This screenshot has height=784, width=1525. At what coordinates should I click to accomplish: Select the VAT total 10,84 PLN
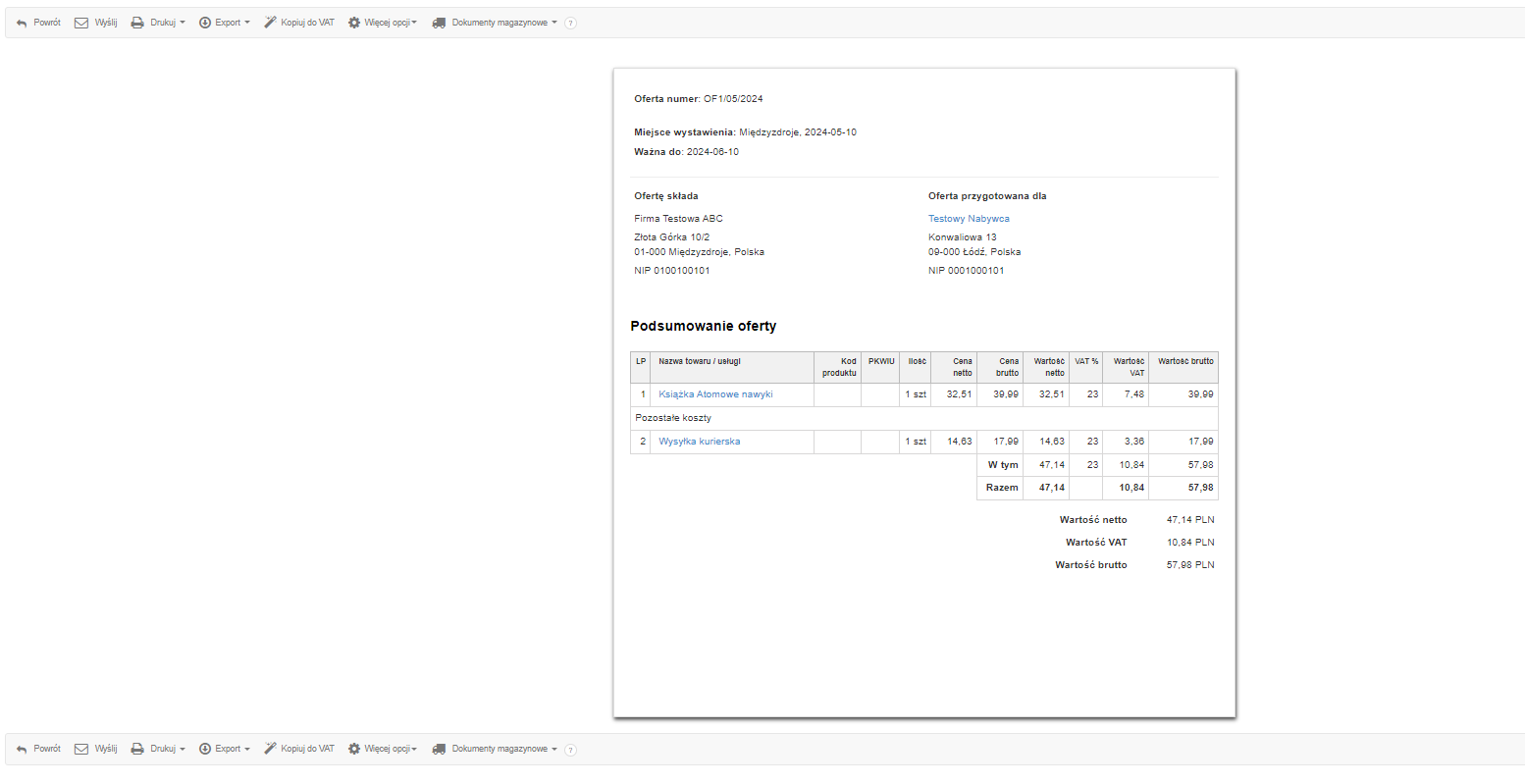pyautogui.click(x=1190, y=543)
